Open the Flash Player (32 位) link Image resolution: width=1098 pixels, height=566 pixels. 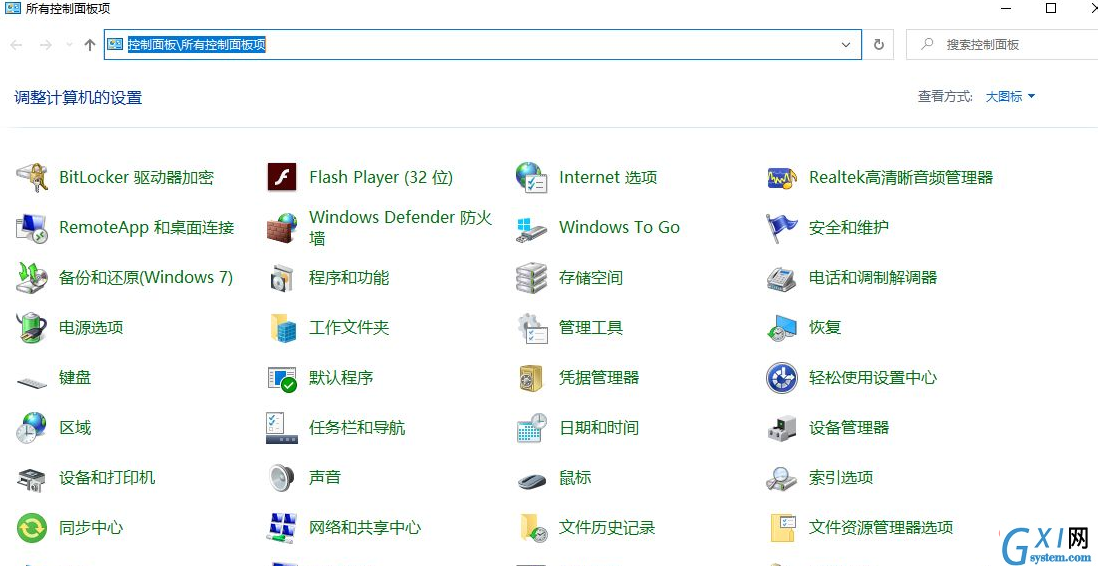[381, 177]
